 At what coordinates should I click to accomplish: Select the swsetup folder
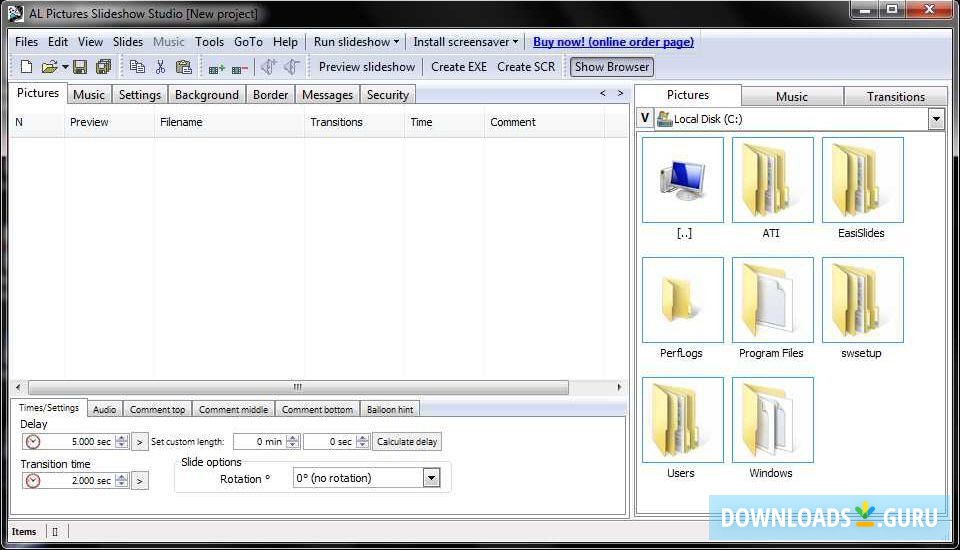pyautogui.click(x=863, y=300)
